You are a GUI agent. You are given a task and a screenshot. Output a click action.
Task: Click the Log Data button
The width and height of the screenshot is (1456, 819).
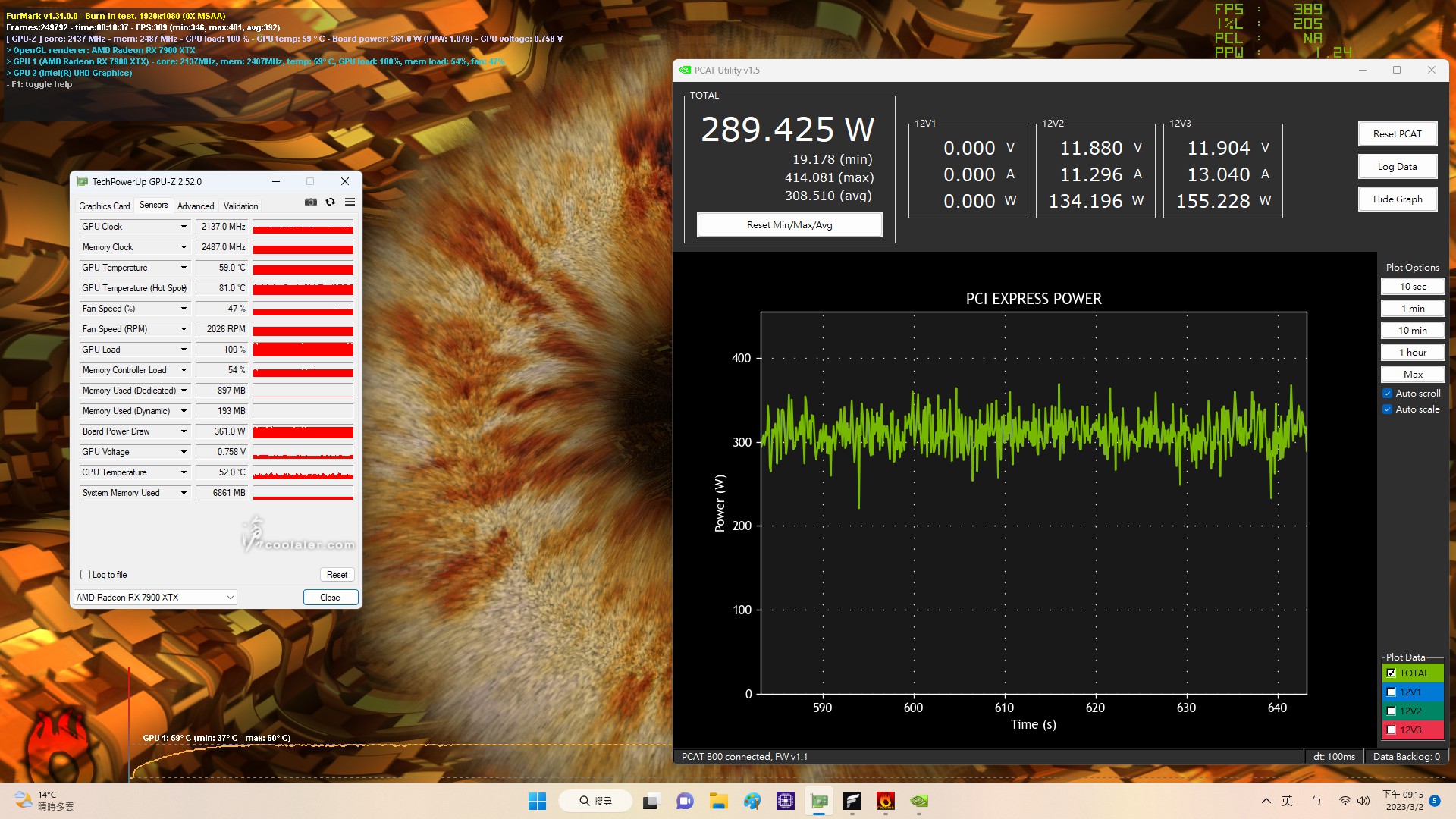(x=1397, y=167)
